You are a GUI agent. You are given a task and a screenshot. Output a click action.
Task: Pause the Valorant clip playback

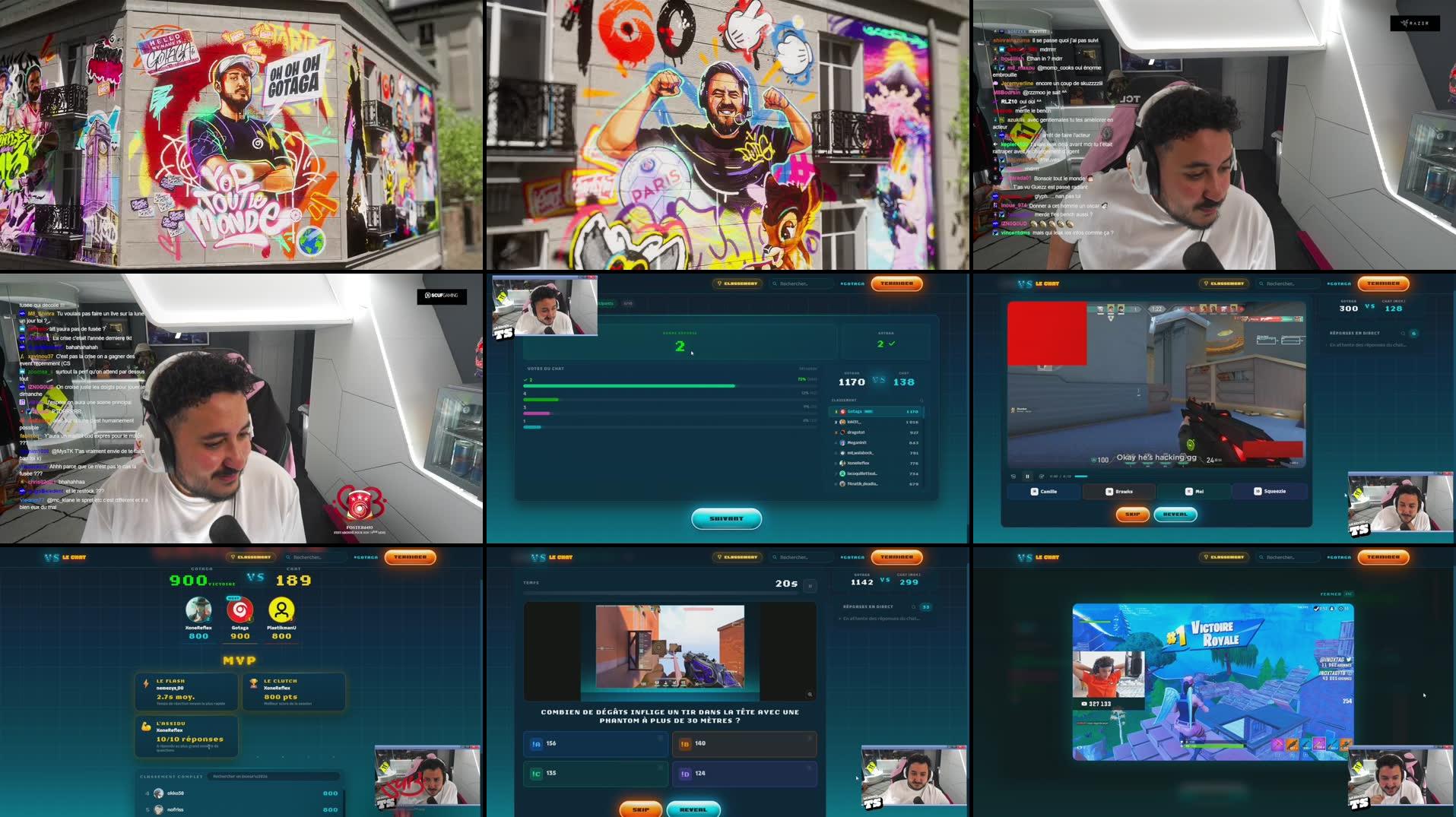click(1027, 477)
